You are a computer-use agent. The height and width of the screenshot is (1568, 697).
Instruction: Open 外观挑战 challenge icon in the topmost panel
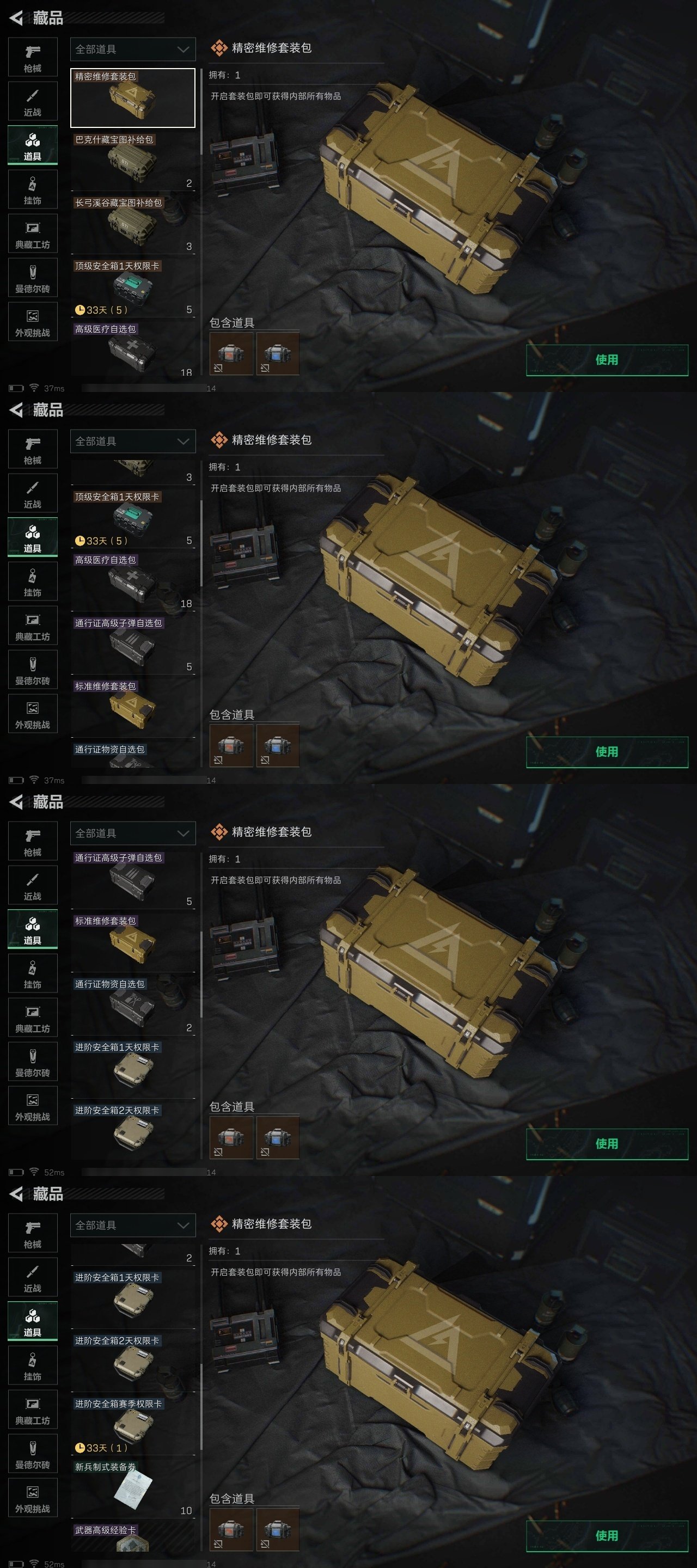tap(33, 321)
